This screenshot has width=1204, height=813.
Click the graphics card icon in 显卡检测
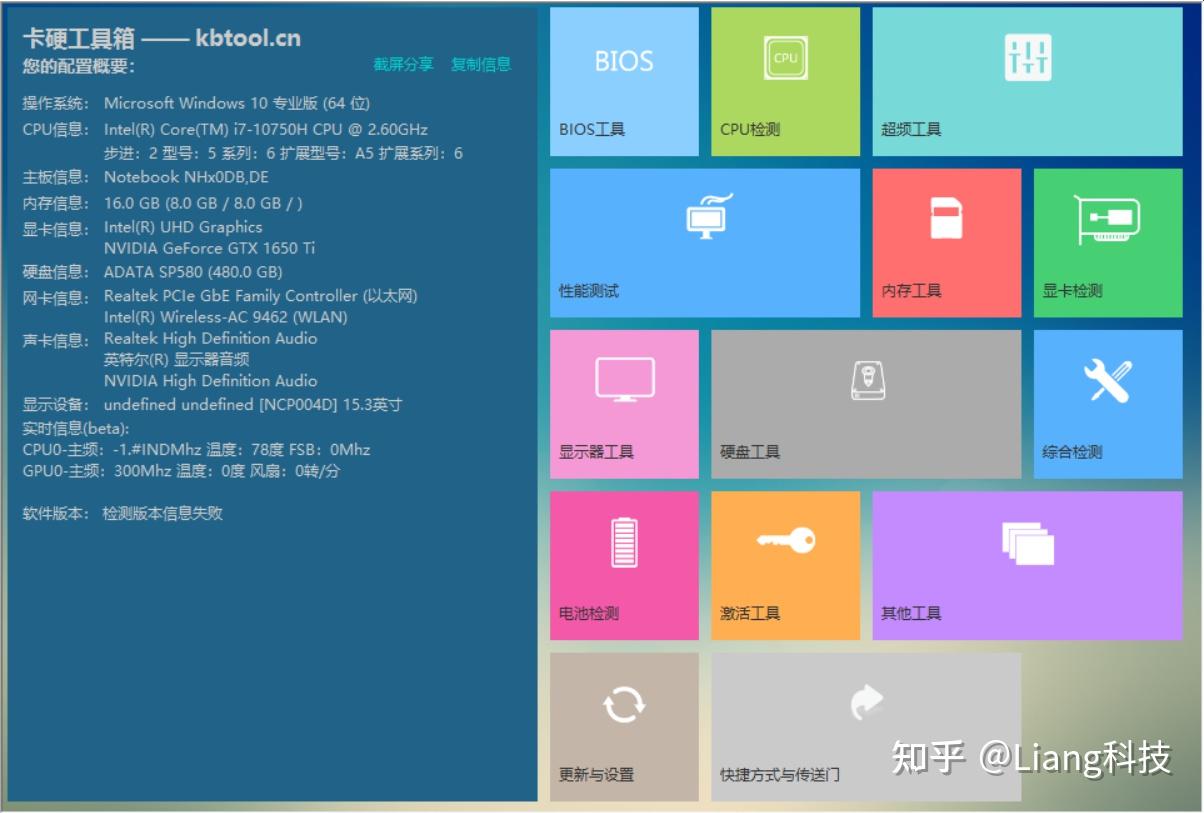click(1107, 219)
